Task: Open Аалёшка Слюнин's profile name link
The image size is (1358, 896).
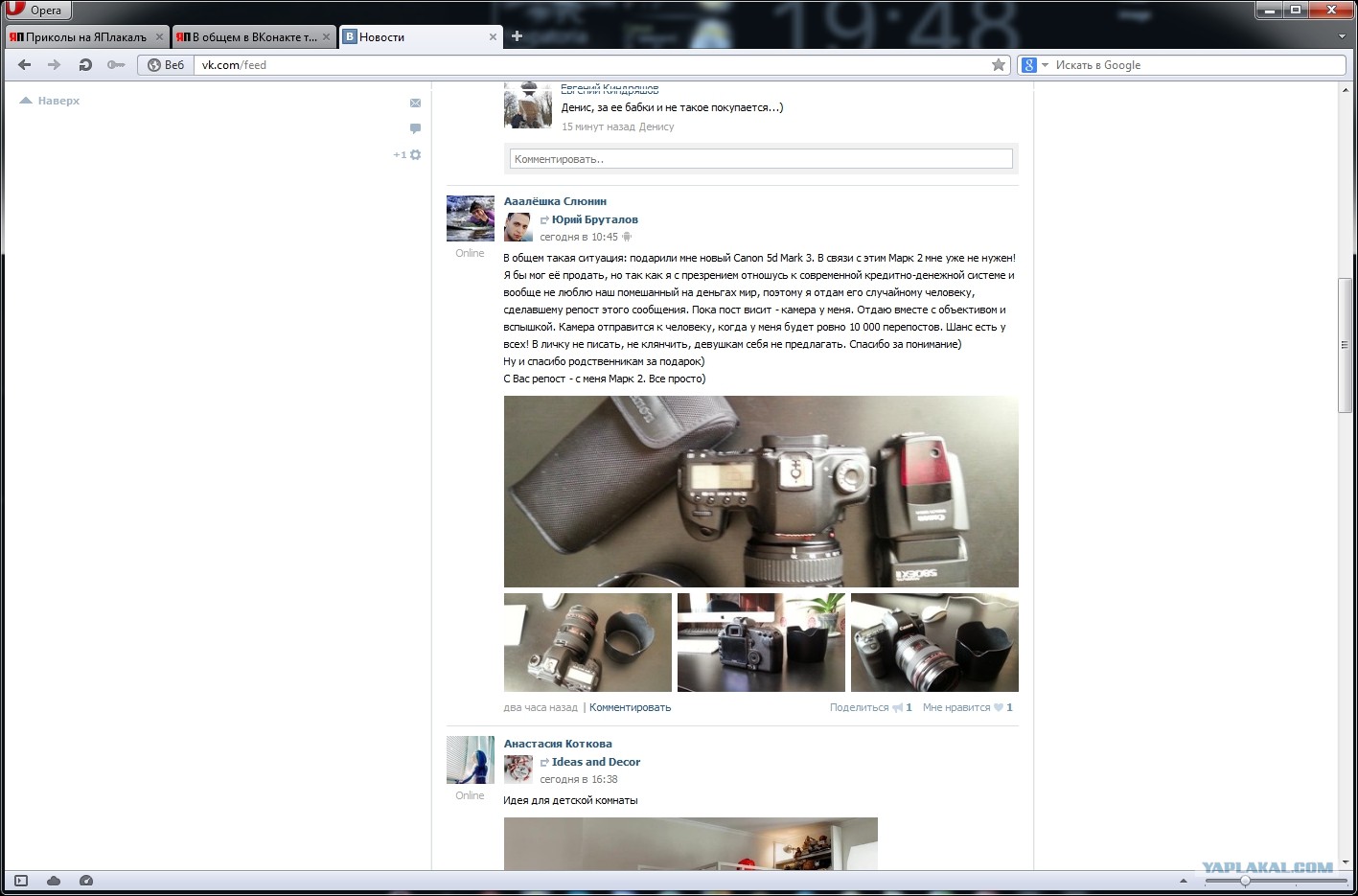Action: 555,201
